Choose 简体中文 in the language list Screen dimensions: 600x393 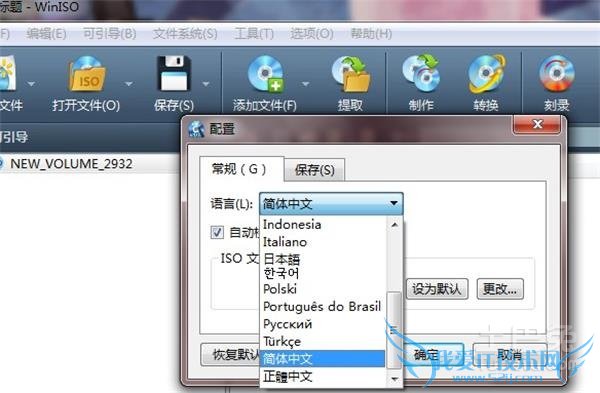[323, 359]
